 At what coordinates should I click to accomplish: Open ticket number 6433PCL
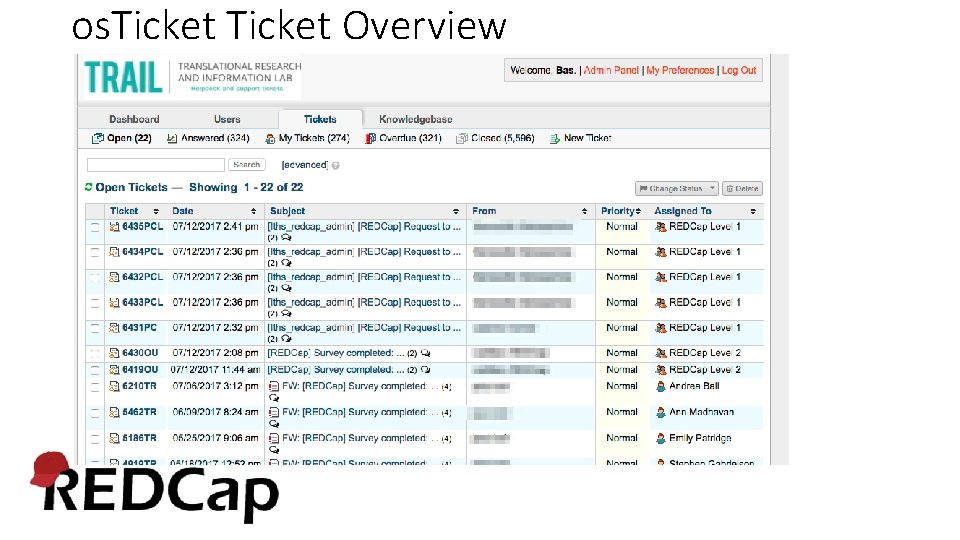143,302
